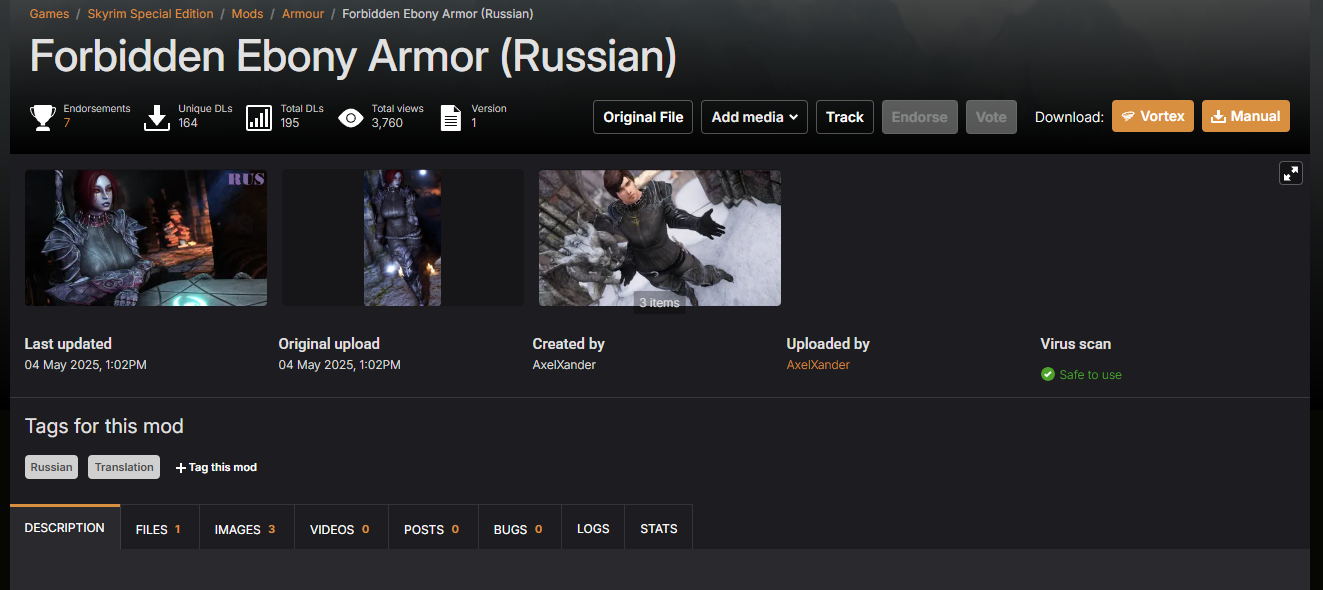Open the Posts tab
The image size is (1323, 590).
433,529
